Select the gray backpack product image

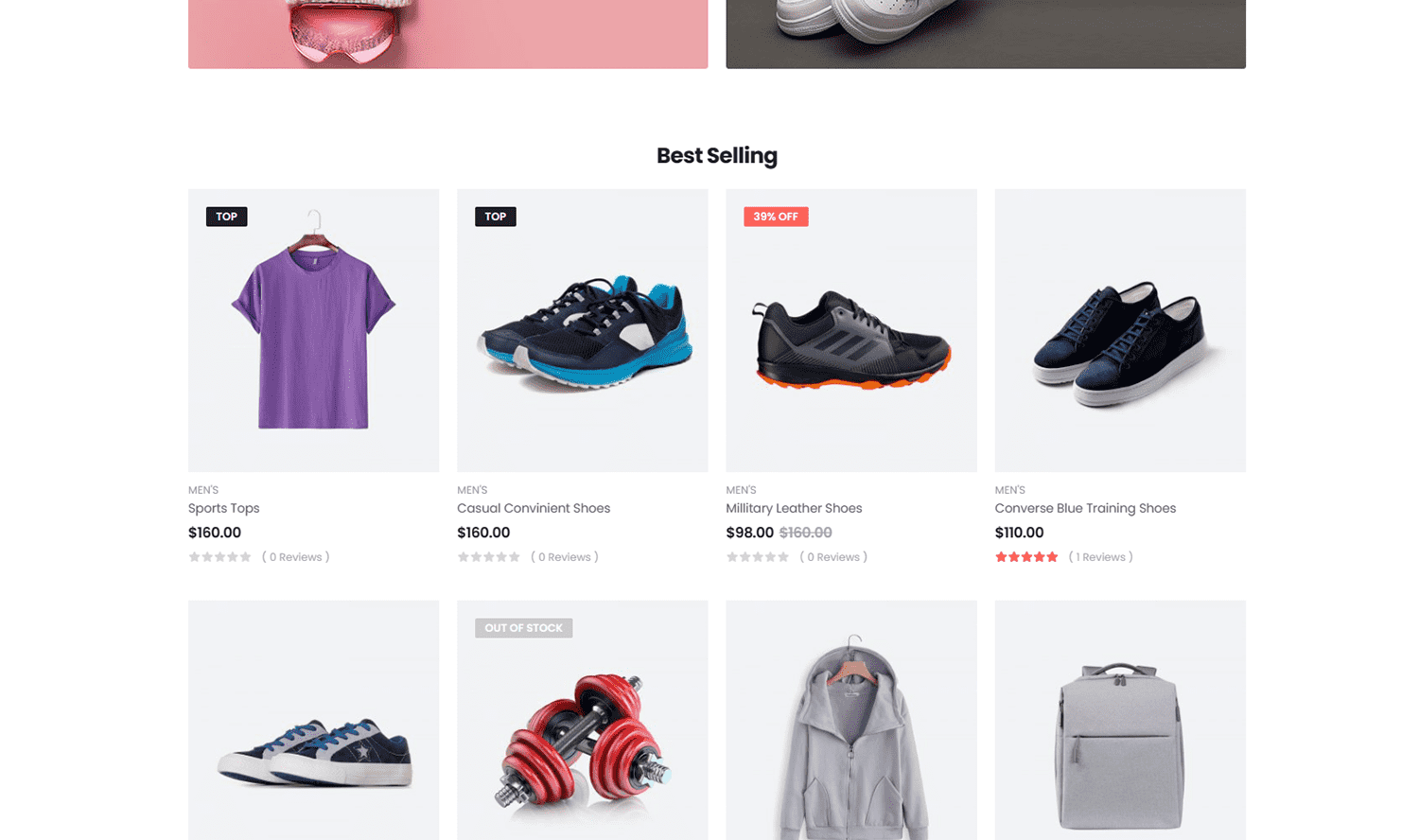(1120, 720)
